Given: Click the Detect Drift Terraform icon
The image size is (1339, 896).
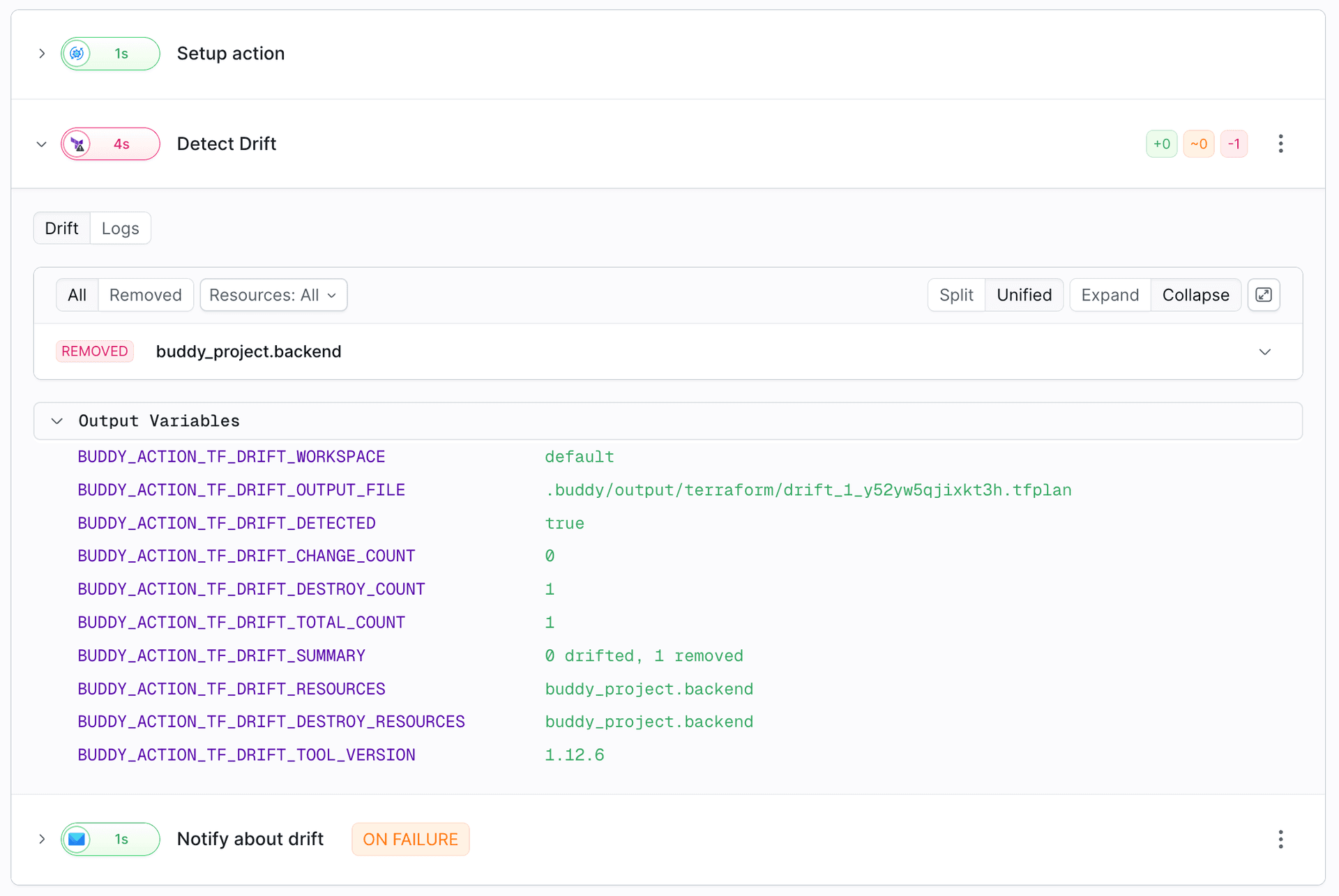Looking at the screenshot, I should 78,144.
